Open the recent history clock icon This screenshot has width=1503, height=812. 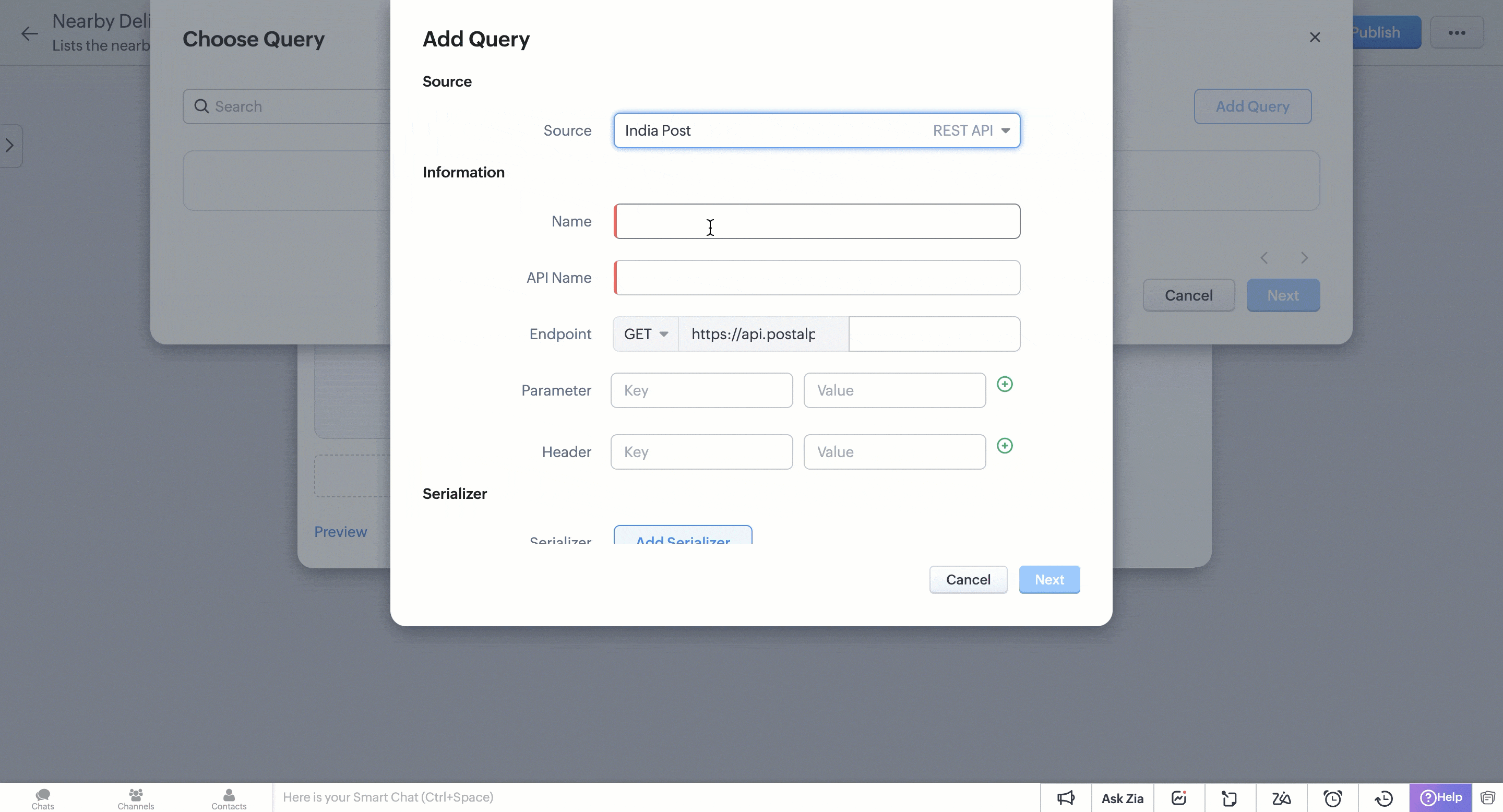pos(1384,798)
